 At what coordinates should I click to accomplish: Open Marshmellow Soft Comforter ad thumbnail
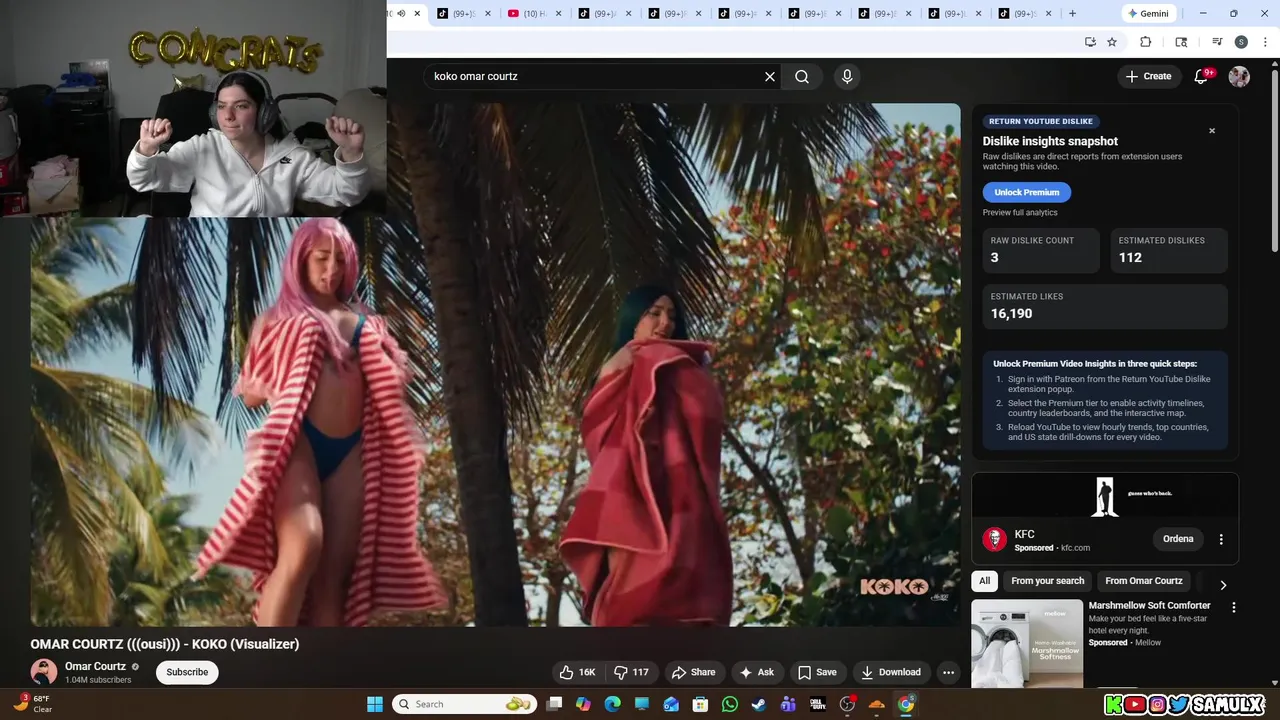coord(1027,643)
